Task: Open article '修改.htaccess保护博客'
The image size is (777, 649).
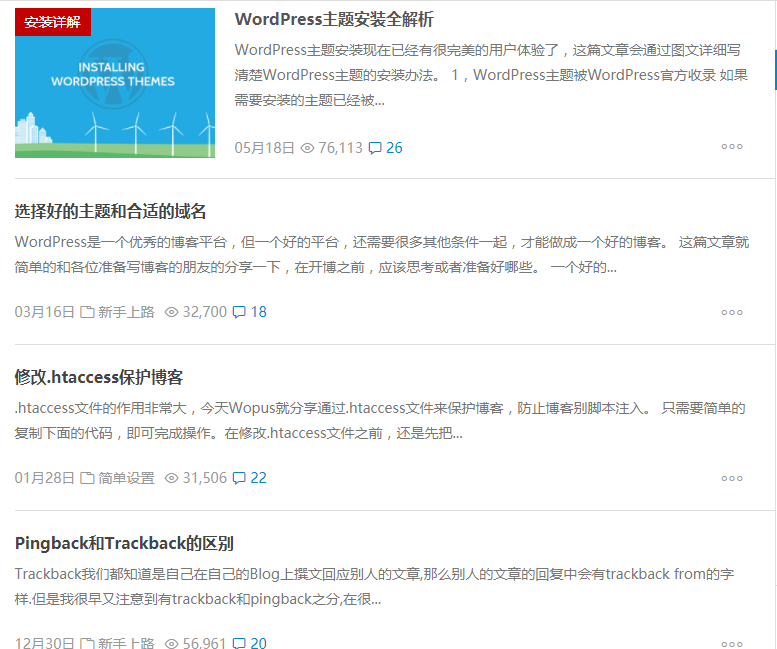Action: click(99, 377)
